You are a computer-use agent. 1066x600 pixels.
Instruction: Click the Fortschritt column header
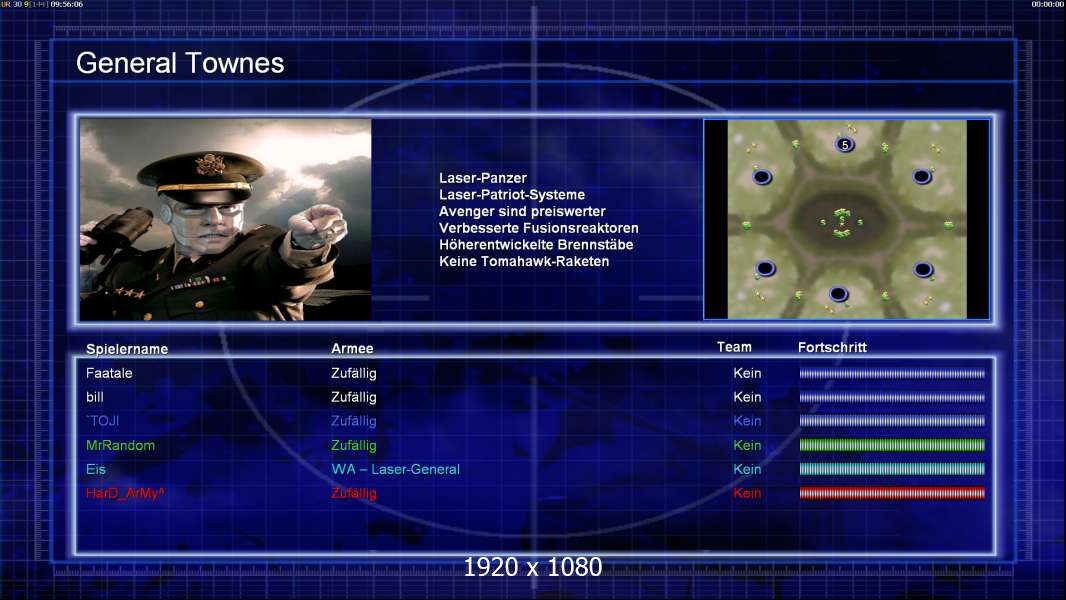click(832, 347)
